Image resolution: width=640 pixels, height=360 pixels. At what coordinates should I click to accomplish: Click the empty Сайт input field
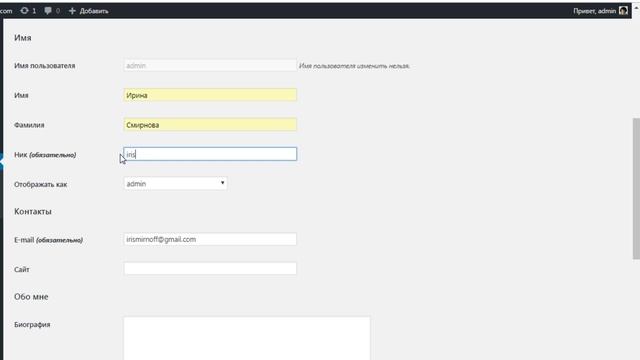[x=210, y=269]
